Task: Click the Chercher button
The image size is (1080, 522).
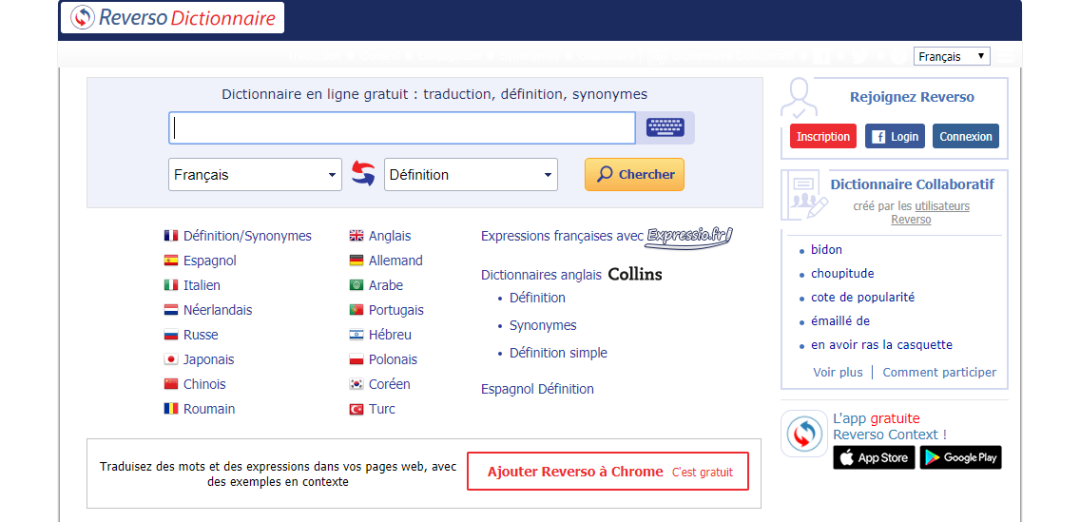Action: [634, 174]
